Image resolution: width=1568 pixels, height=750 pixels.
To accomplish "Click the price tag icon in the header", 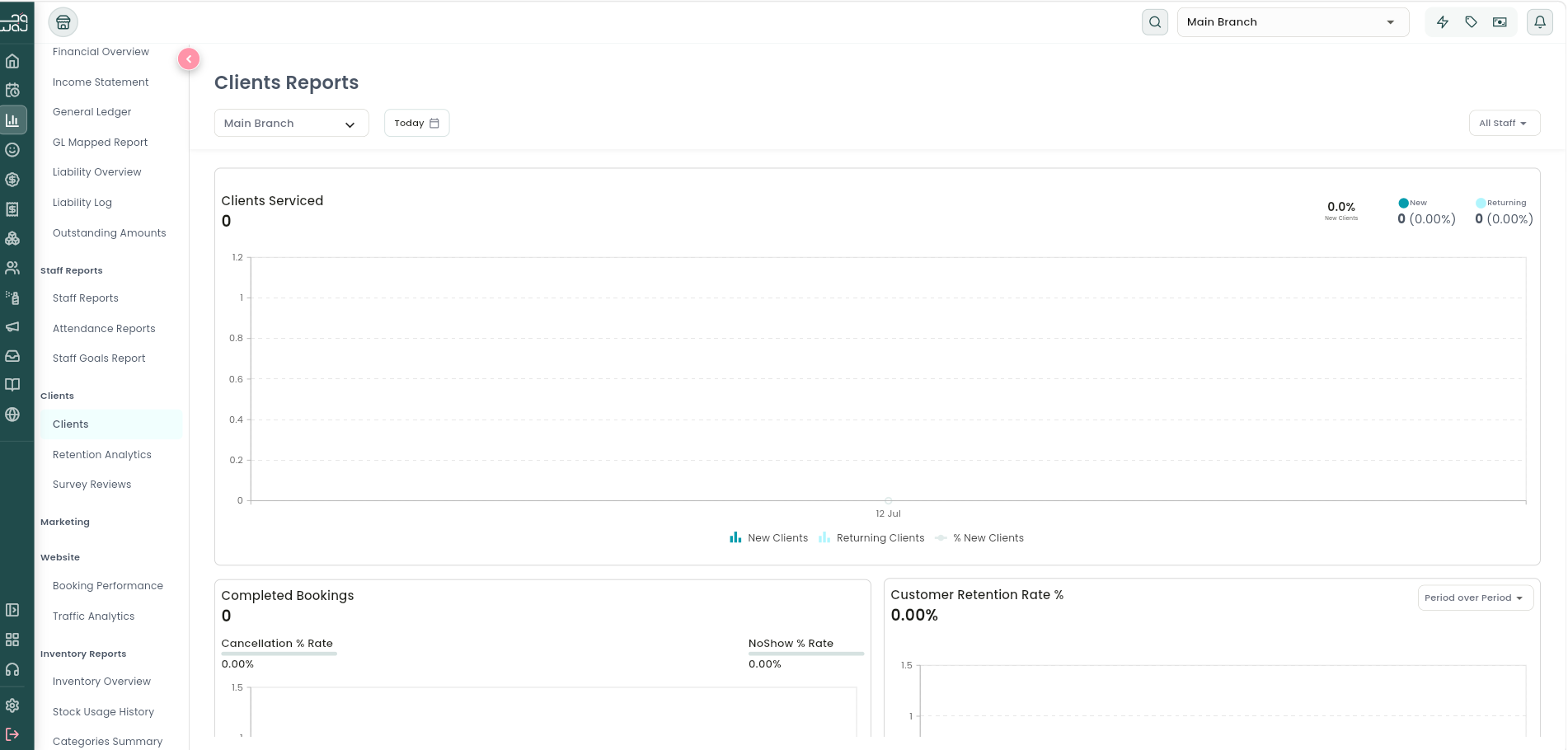I will point(1472,22).
